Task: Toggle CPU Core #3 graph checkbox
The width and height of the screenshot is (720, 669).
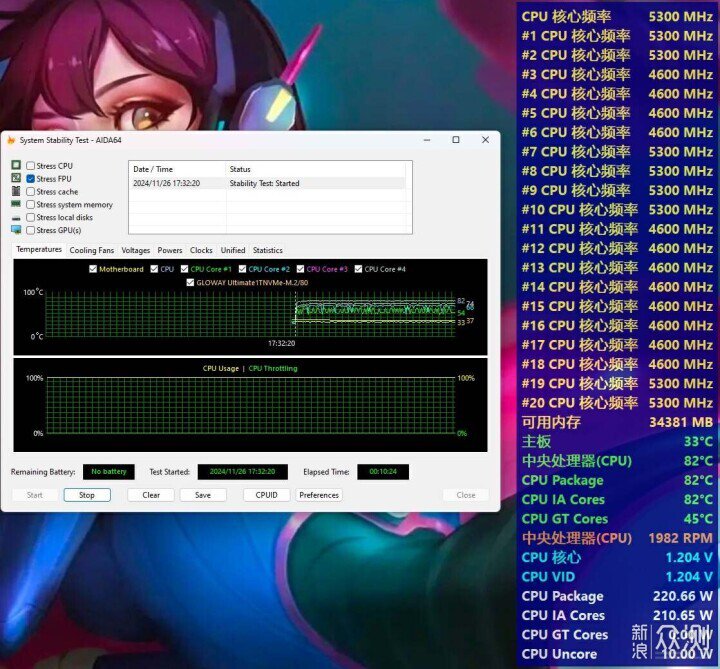Action: pos(300,269)
